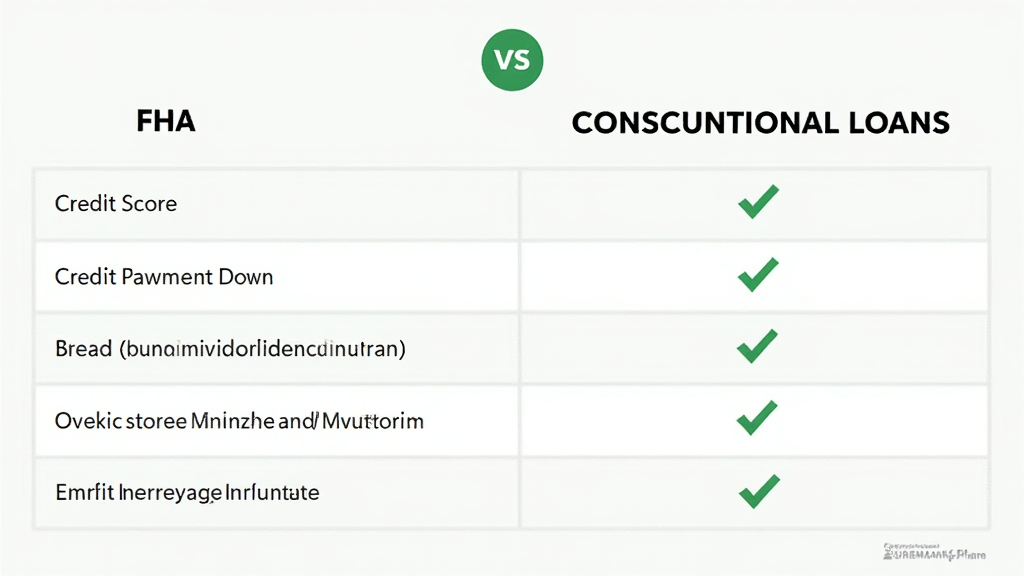Screen dimensions: 1024x576
Task: Click the green checkmark in Ovekic storee row
Action: point(757,419)
